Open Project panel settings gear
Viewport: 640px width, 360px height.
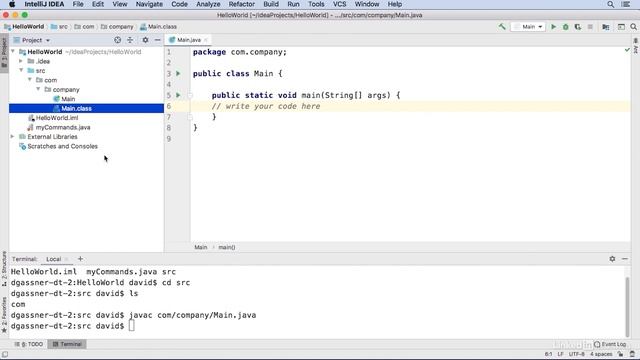click(145, 40)
